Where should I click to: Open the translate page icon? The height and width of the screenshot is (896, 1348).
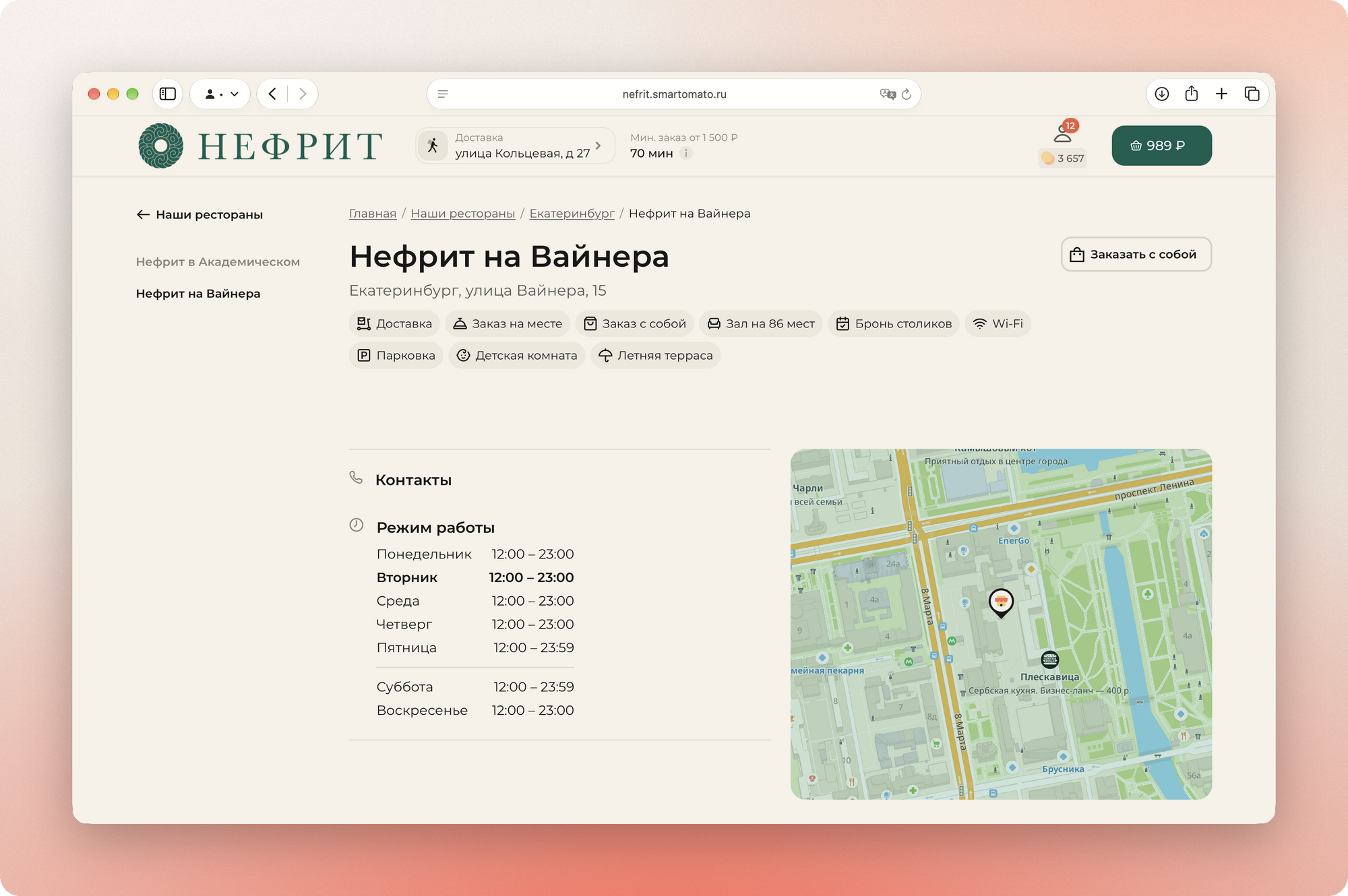[x=888, y=94]
